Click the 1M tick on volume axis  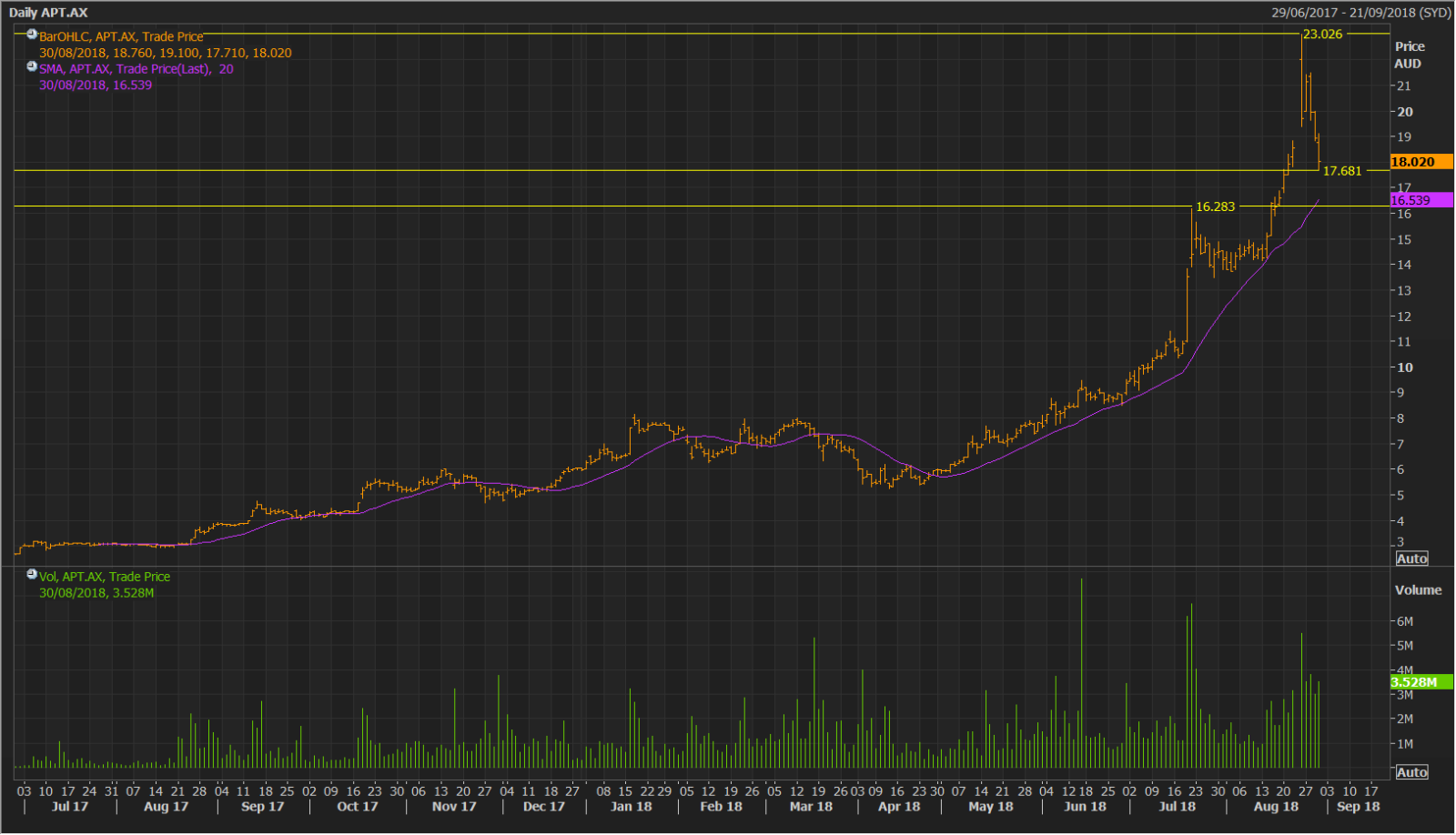tap(1405, 744)
